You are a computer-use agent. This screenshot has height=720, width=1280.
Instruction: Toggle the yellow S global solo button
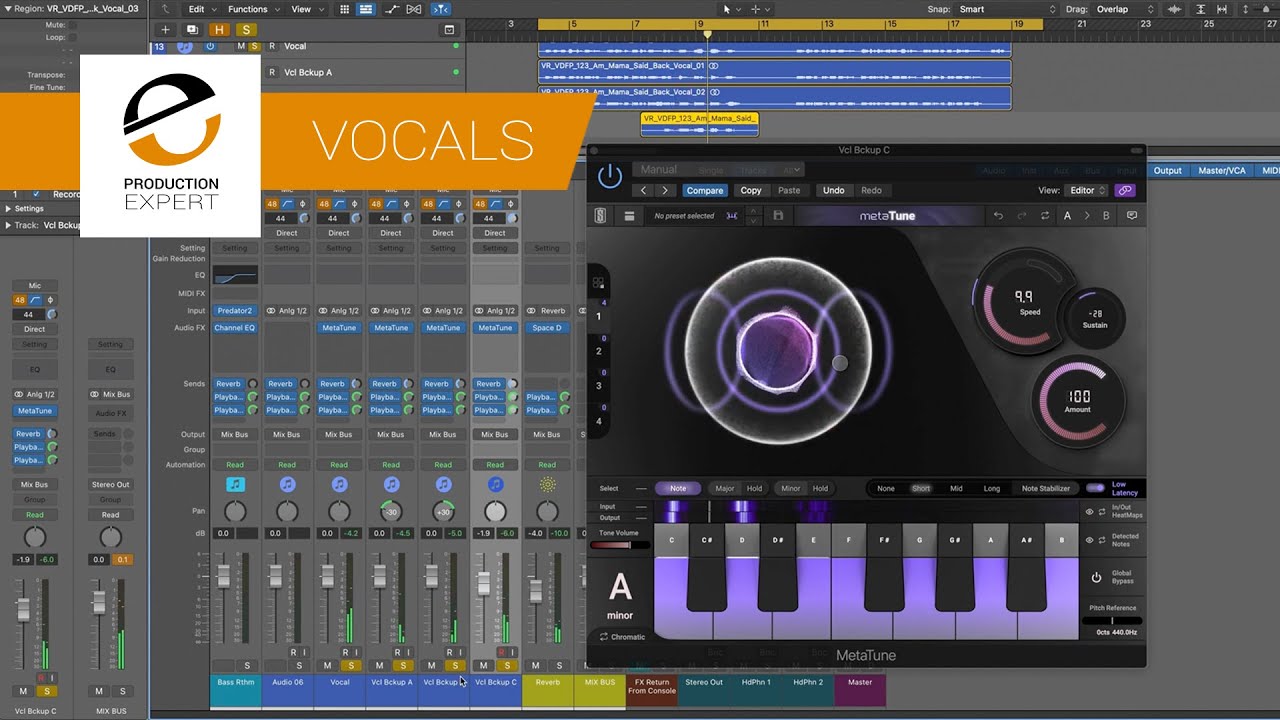click(x=246, y=30)
